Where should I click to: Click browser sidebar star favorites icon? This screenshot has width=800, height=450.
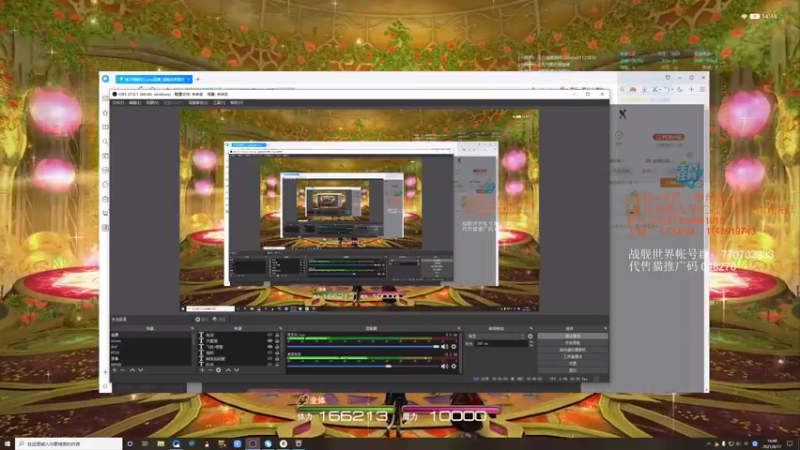[105, 113]
